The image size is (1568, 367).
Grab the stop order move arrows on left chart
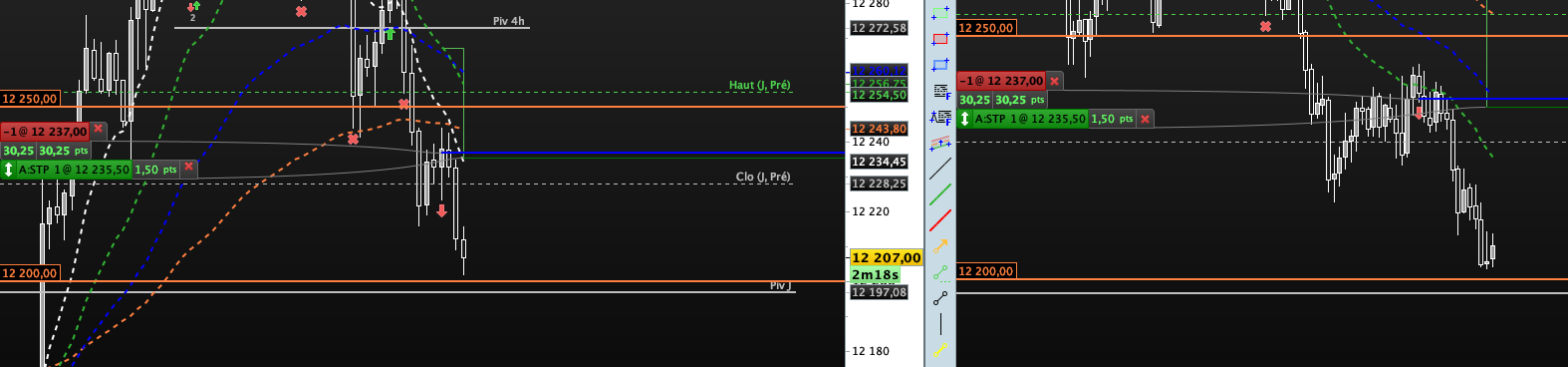coord(8,170)
